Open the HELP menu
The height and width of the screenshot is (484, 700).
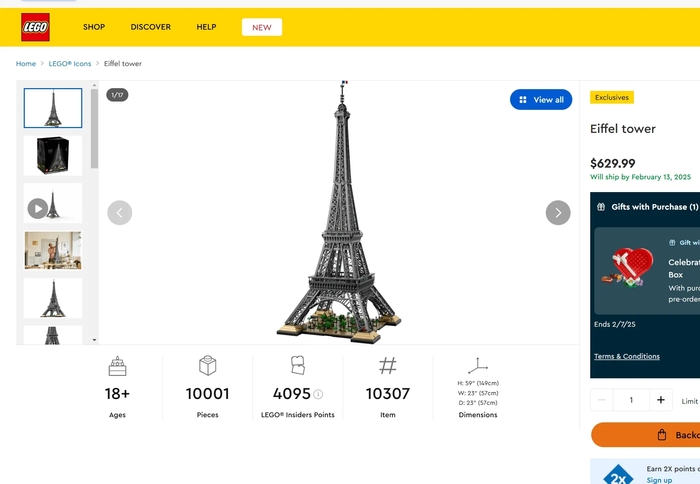pyautogui.click(x=206, y=27)
